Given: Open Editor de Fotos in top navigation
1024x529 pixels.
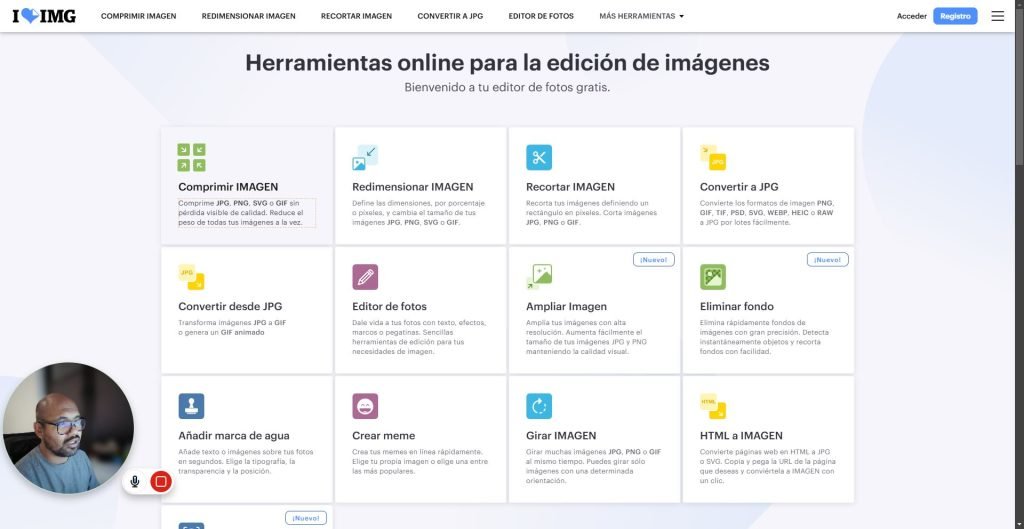Looking at the screenshot, I should tap(541, 16).
